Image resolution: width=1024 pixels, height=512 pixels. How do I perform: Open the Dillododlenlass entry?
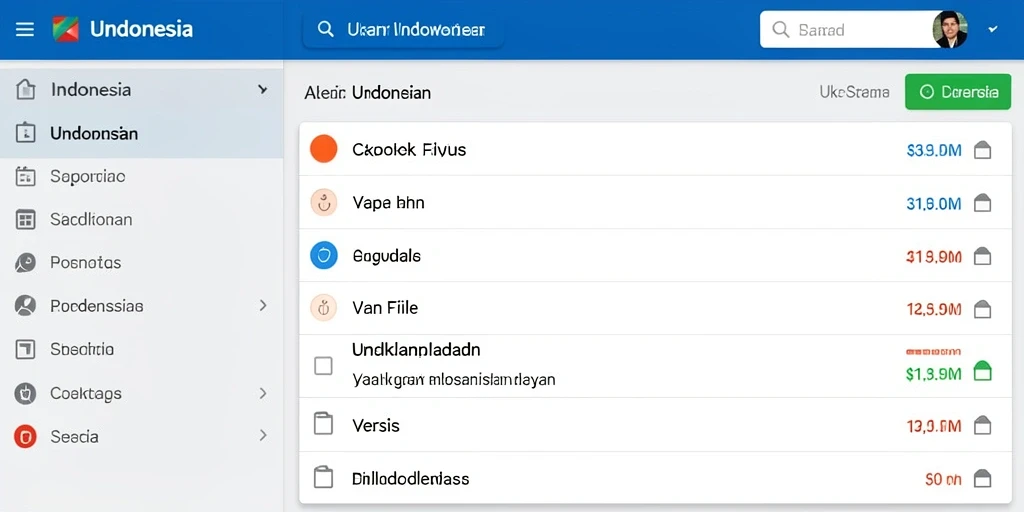(x=410, y=479)
